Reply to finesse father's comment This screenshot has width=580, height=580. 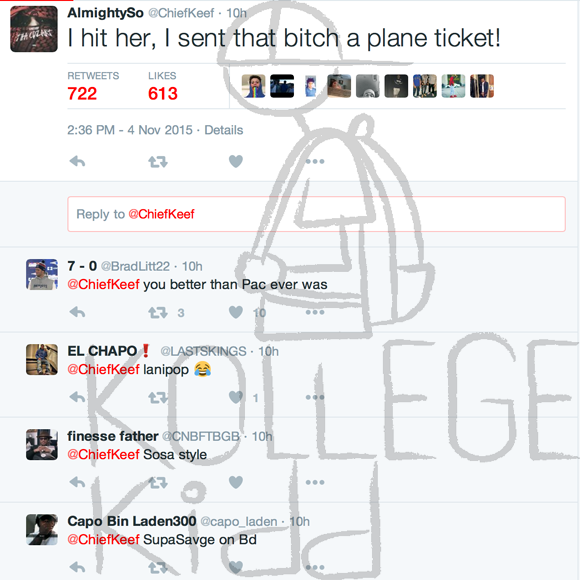click(x=77, y=482)
